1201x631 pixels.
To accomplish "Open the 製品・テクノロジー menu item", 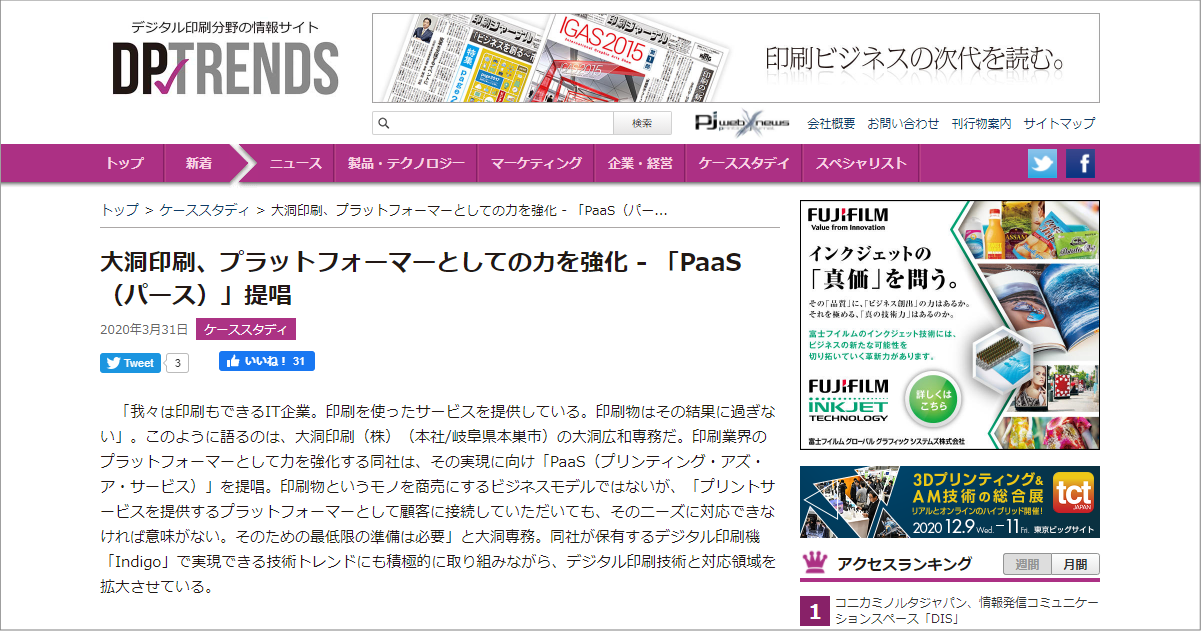I will click(x=406, y=163).
